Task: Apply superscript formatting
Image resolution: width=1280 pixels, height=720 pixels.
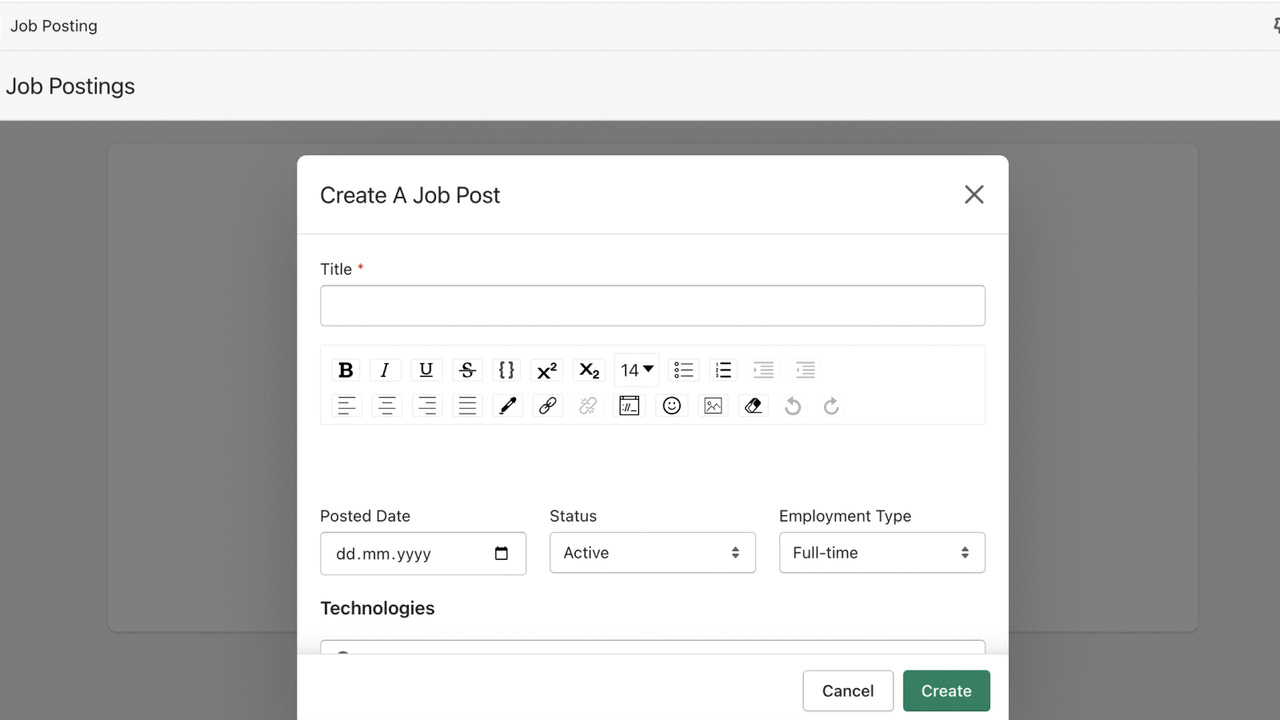Action: click(546, 370)
